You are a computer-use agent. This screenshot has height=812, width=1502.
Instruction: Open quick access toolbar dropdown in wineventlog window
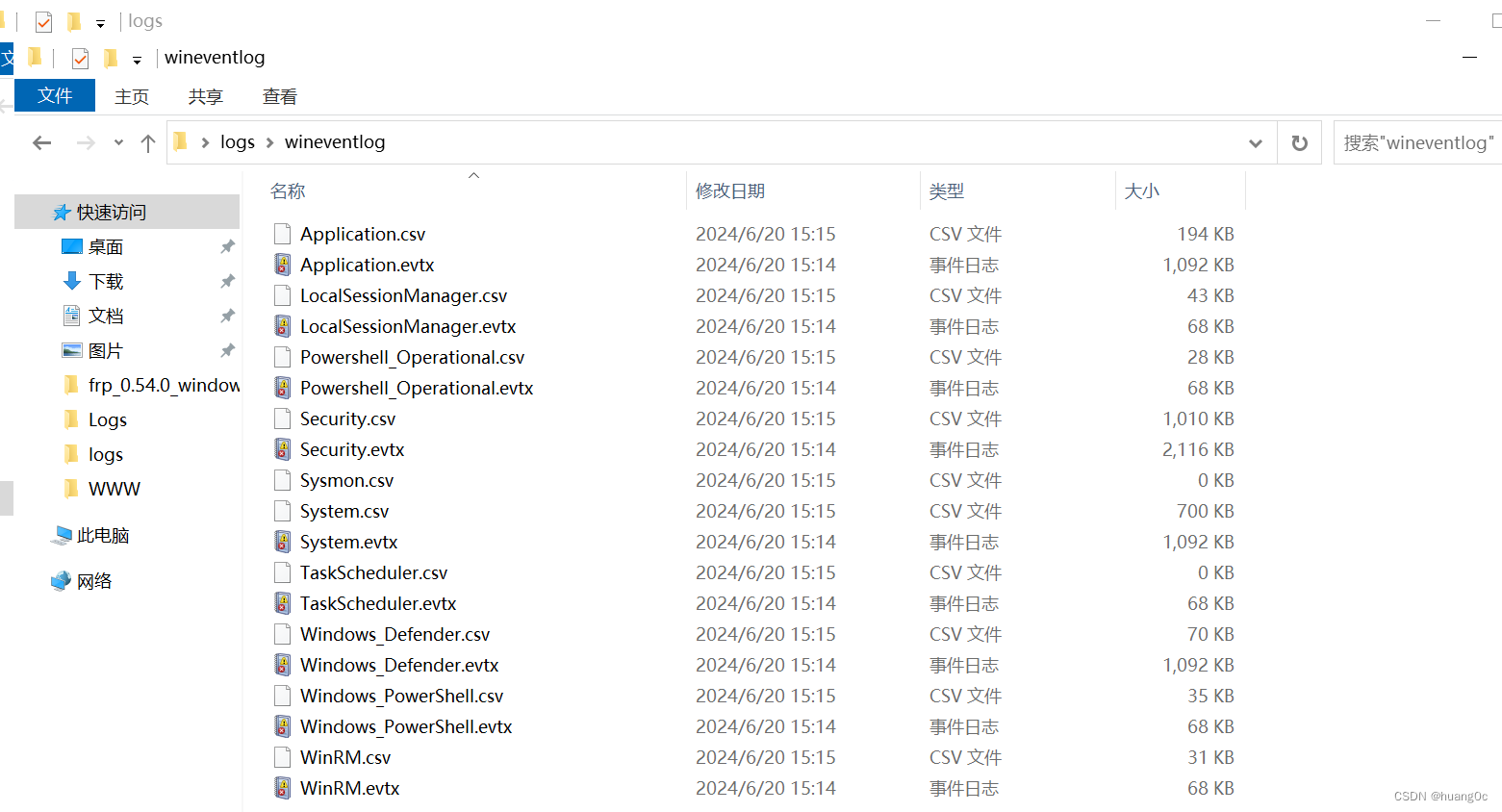[x=137, y=60]
